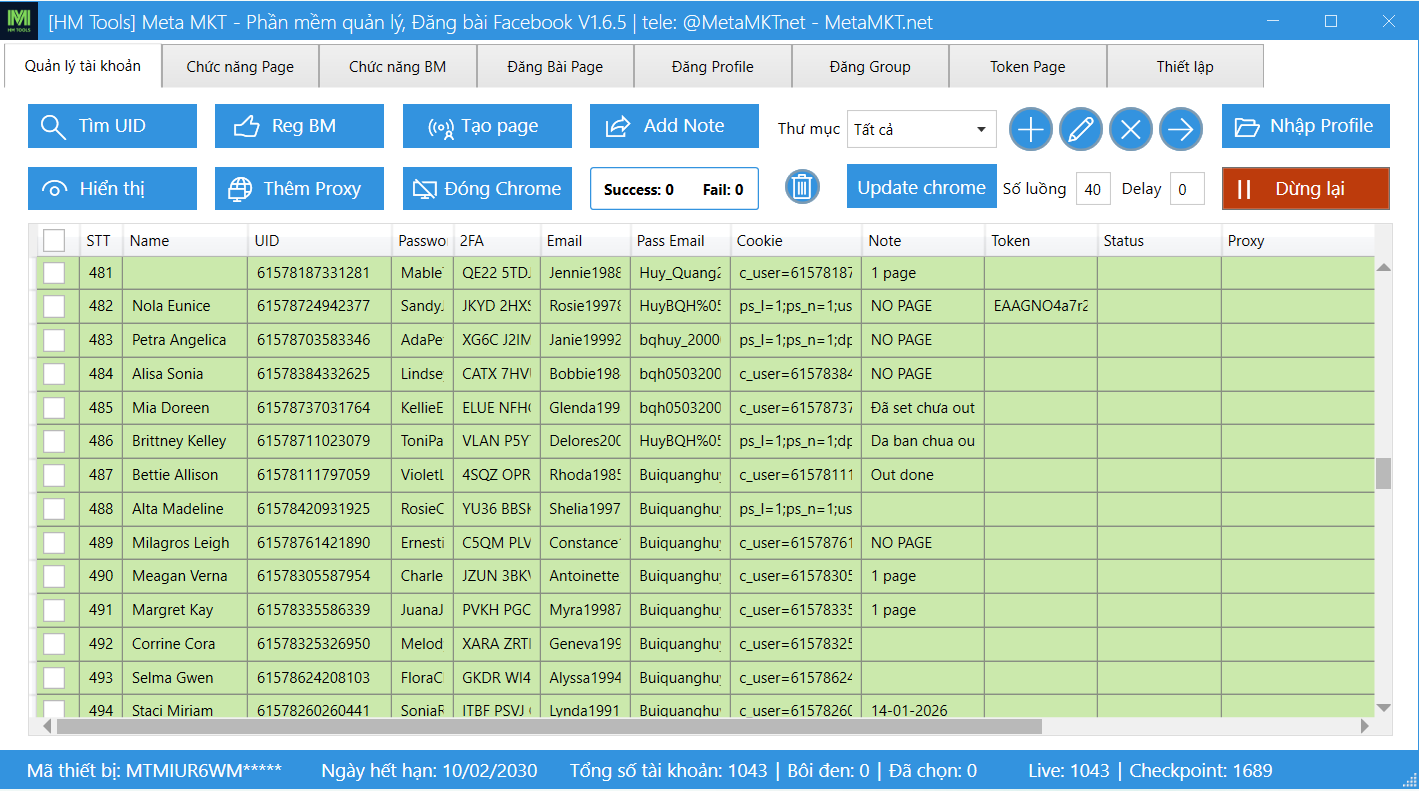Toggle the select-all checkbox in table header
The height and width of the screenshot is (791, 1419).
click(x=54, y=240)
